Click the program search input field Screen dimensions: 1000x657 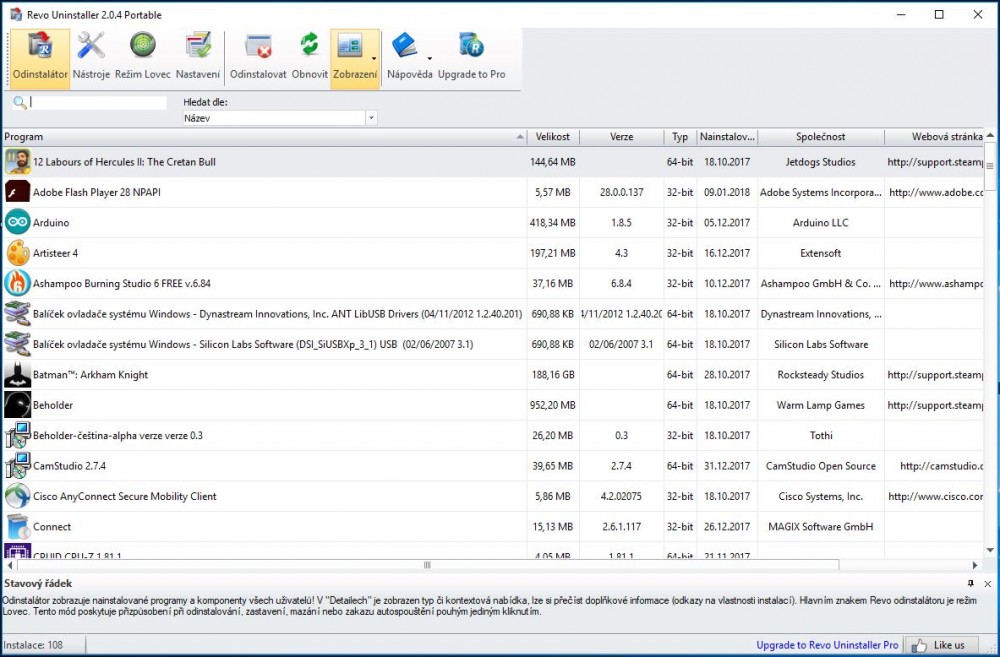tap(97, 102)
